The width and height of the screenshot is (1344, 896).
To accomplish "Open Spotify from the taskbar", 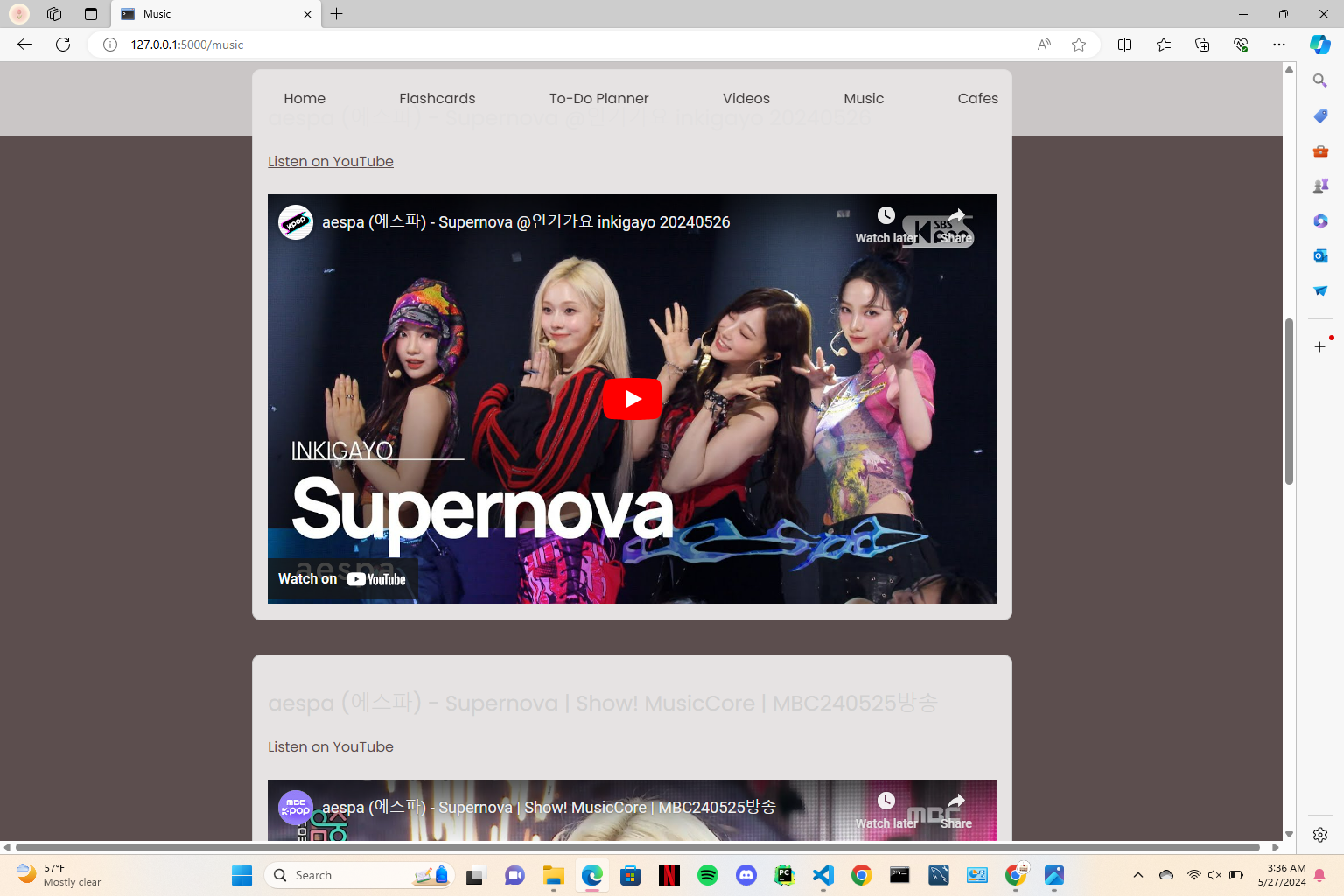I will [x=708, y=875].
